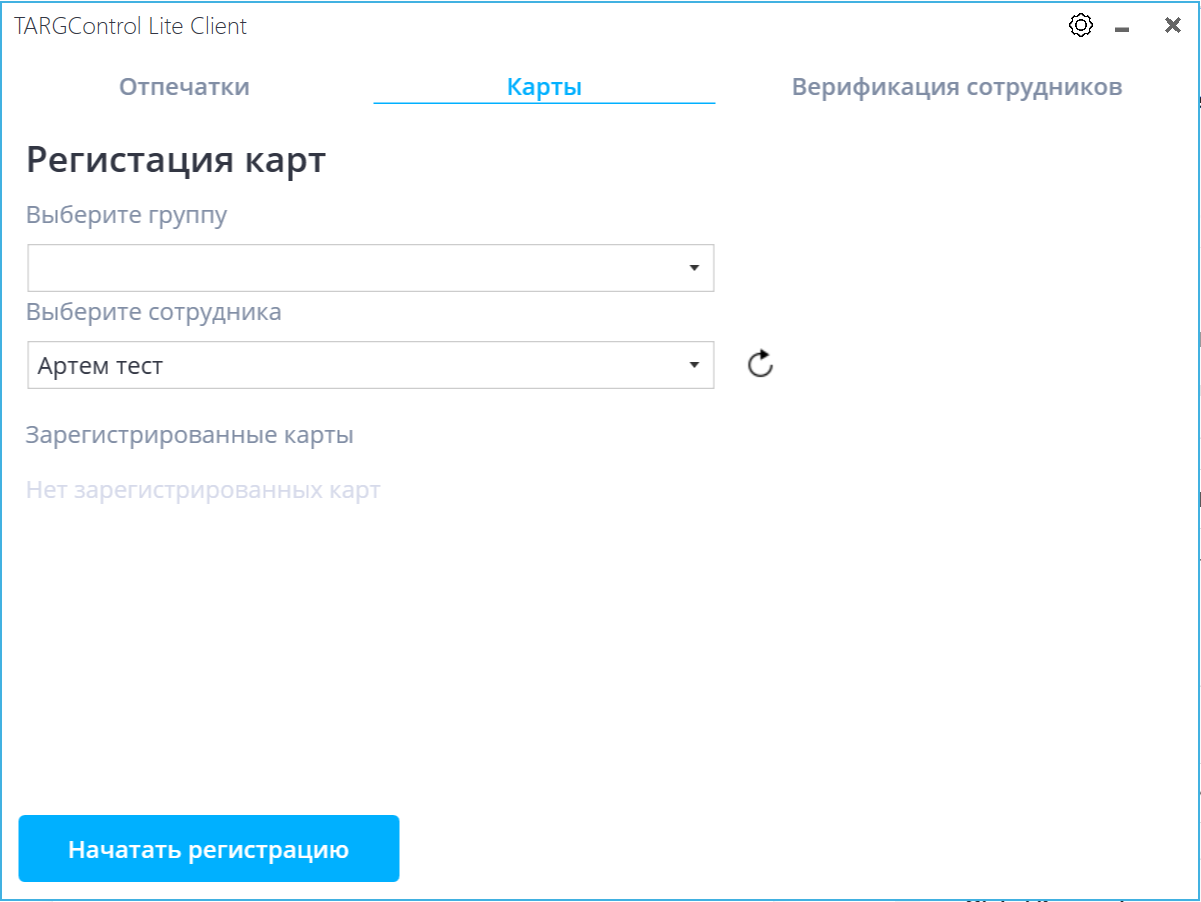Minimize the TARGControl Lite Client window
The image size is (1201, 902).
1122,28
